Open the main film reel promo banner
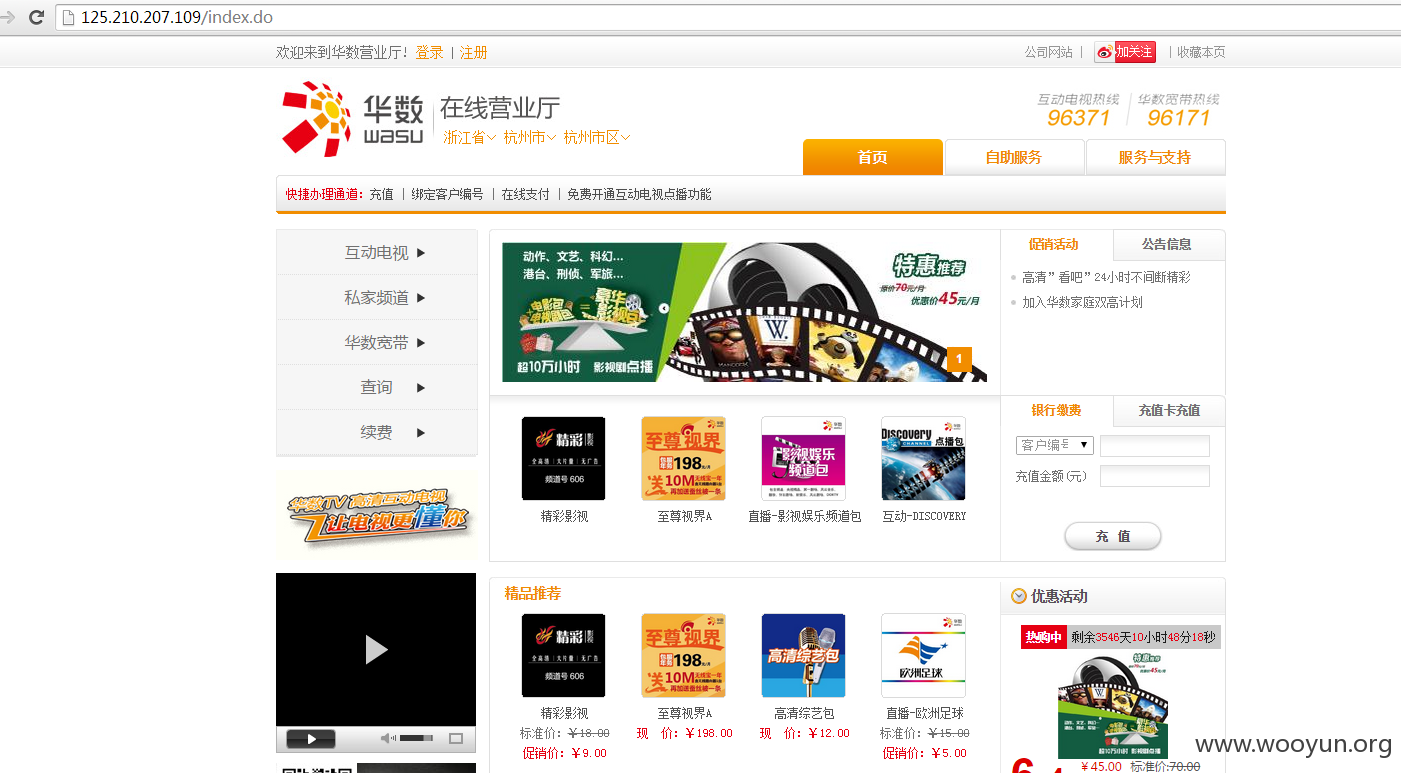1401x773 pixels. [x=744, y=312]
